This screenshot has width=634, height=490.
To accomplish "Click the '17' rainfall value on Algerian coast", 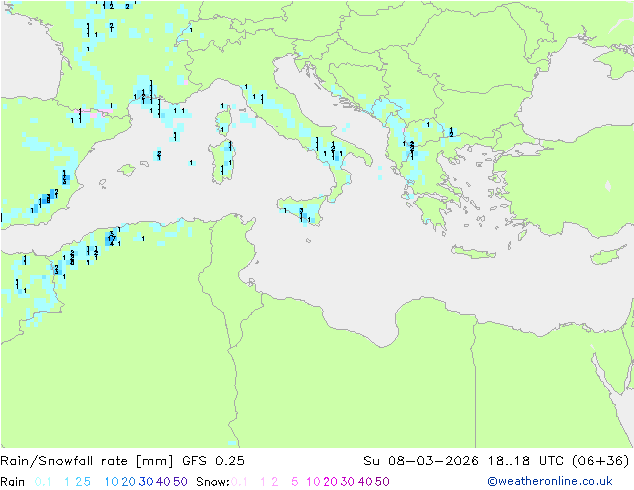I will point(112,239).
